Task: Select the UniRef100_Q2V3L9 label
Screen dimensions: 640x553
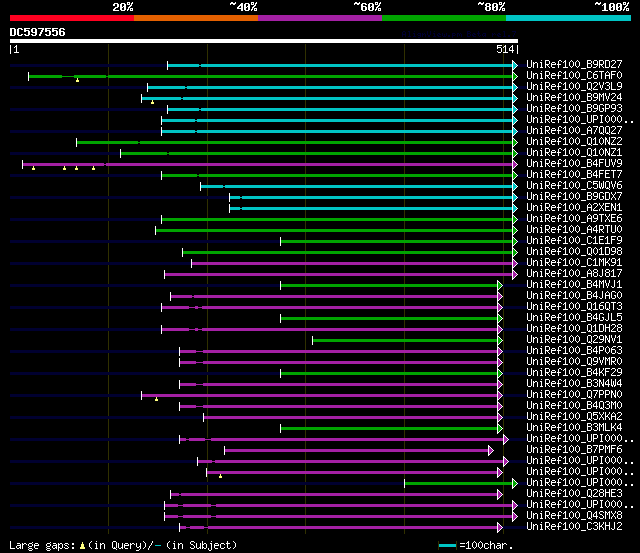Action: coord(574,86)
